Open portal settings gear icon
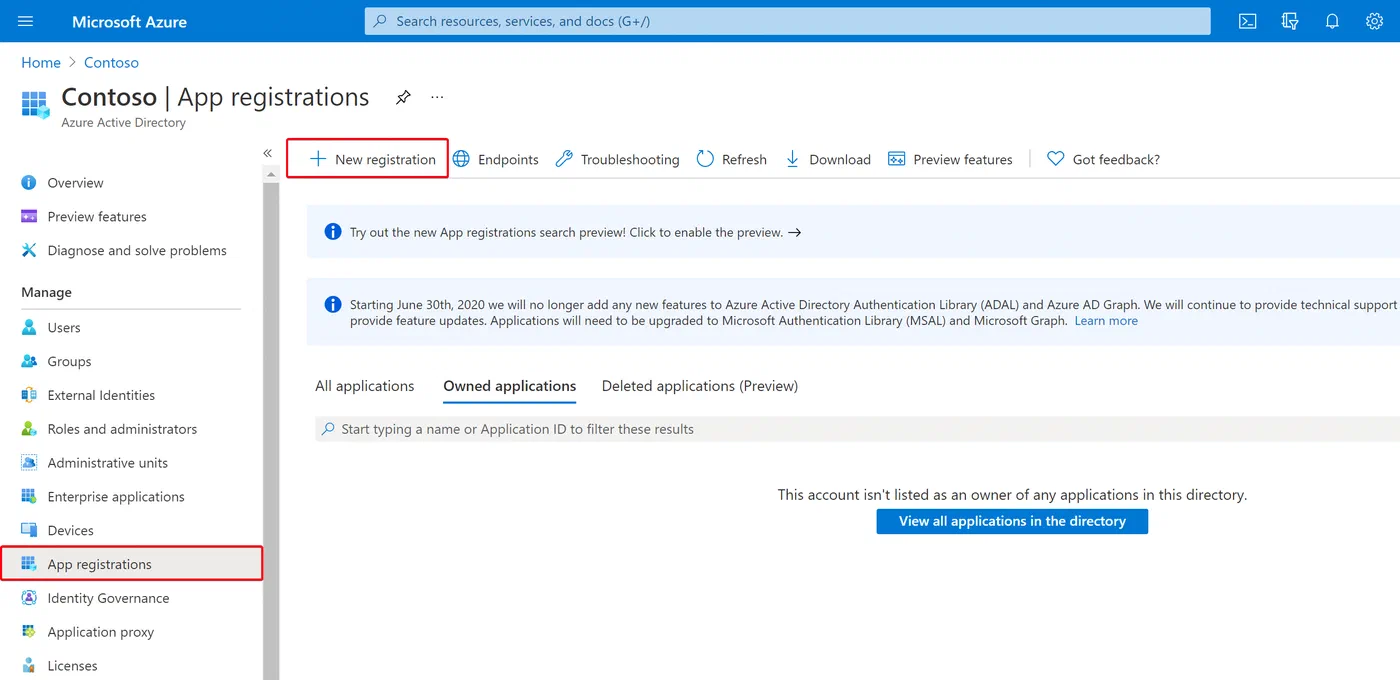Viewport: 1400px width, 680px height. (x=1374, y=21)
